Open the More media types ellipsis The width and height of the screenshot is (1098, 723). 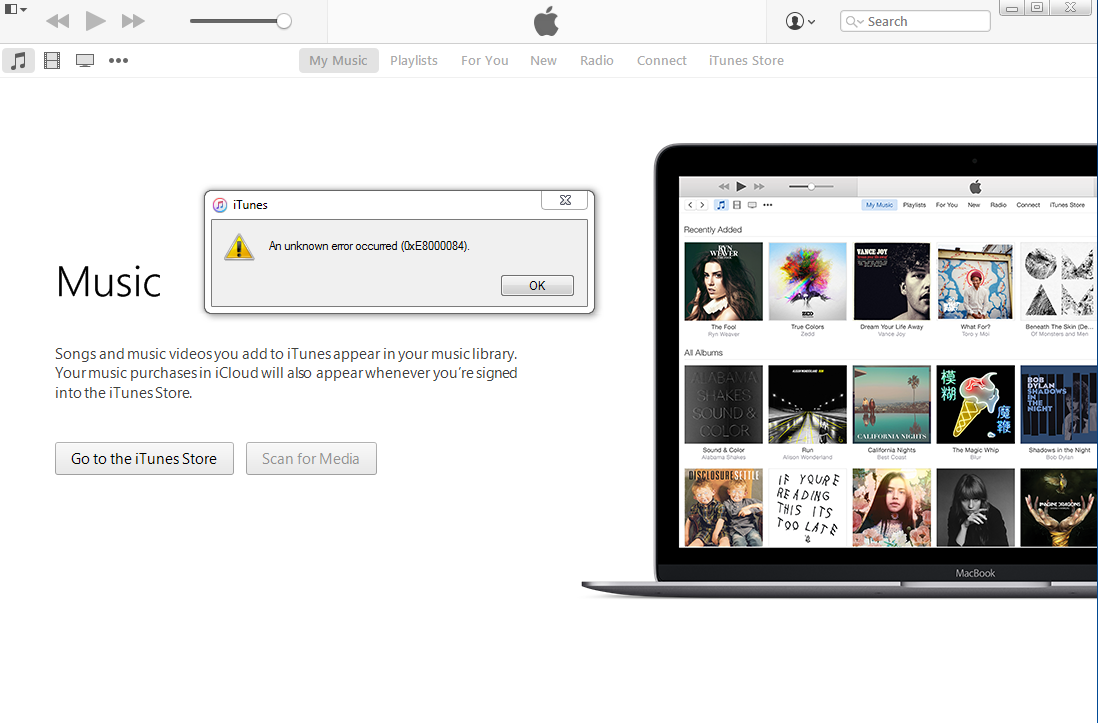118,60
